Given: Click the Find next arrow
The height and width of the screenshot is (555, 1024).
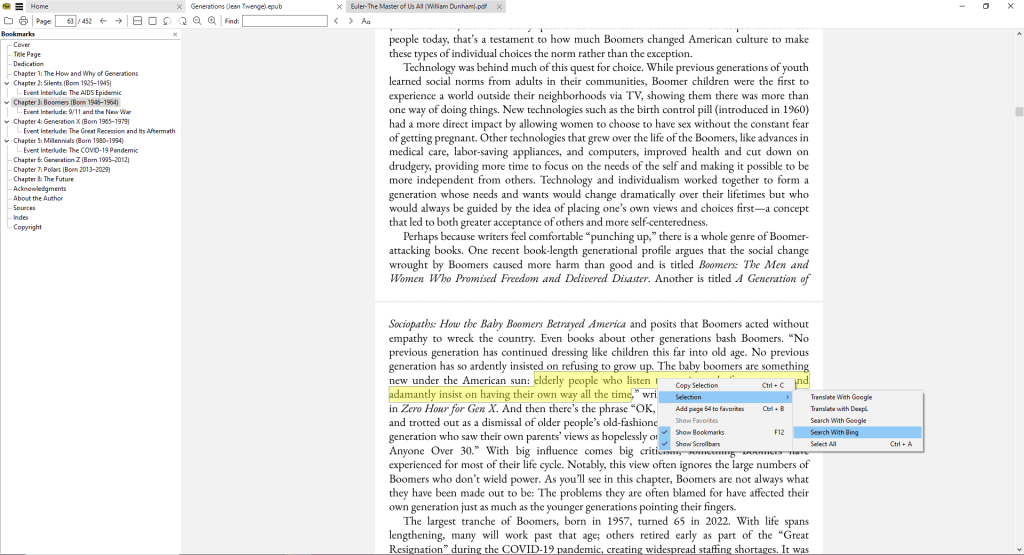Looking at the screenshot, I should [x=350, y=21].
